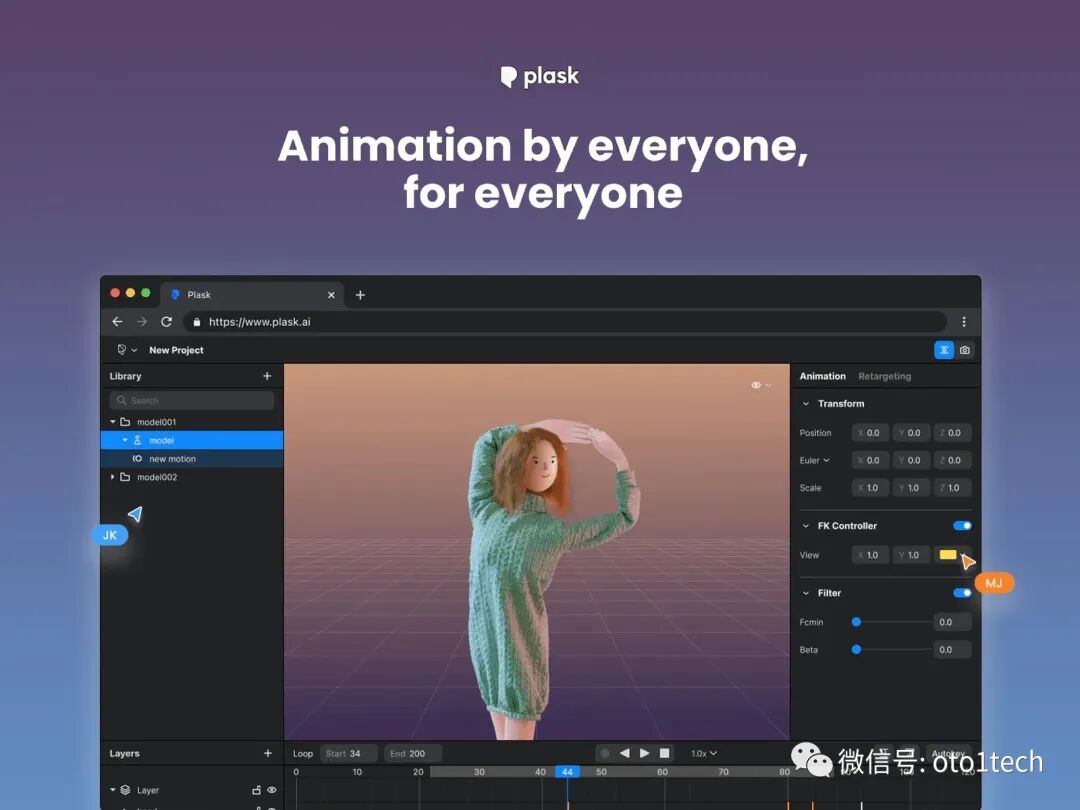
Task: Click the View X value field
Action: pyautogui.click(x=870, y=554)
